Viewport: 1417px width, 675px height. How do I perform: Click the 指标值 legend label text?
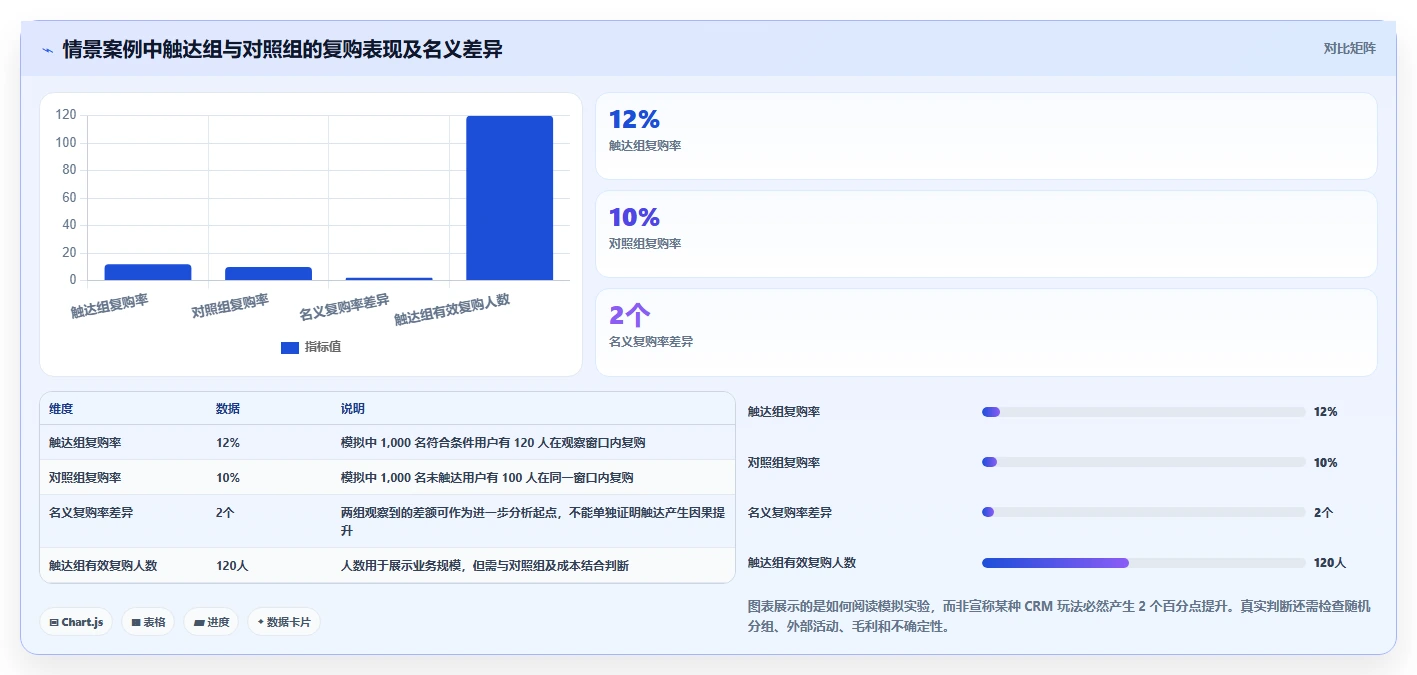pyautogui.click(x=323, y=347)
